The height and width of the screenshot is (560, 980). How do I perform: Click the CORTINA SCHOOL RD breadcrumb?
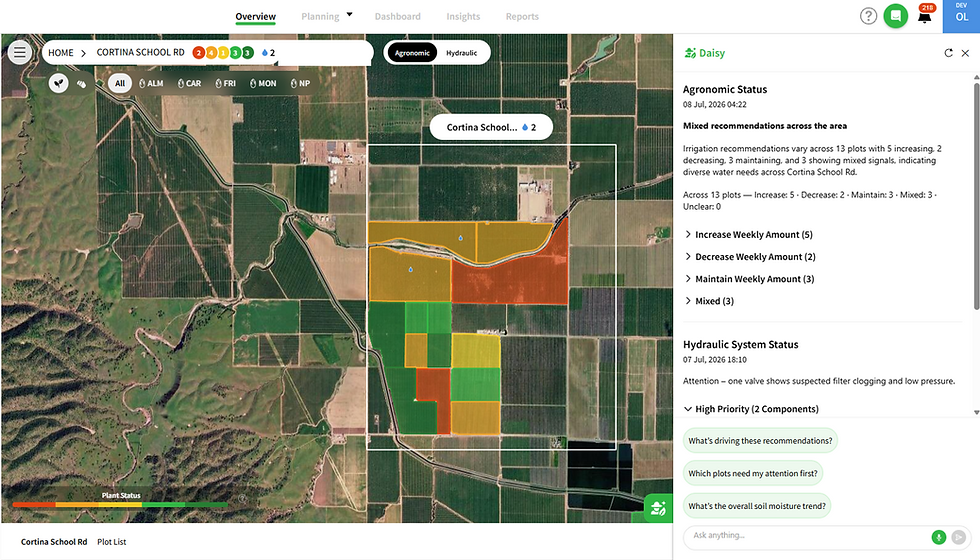click(141, 52)
